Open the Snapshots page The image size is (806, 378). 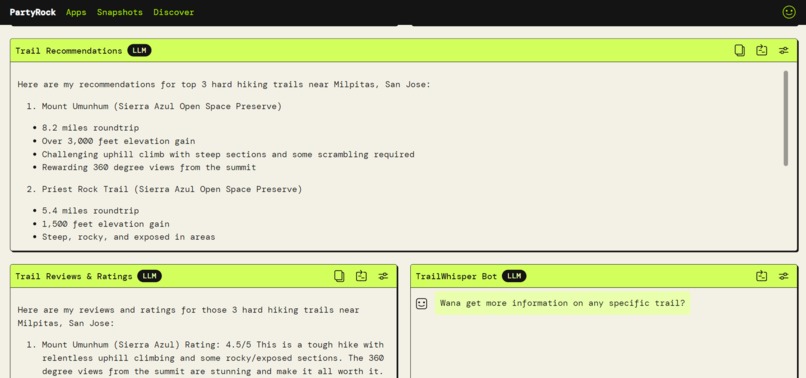[x=120, y=12]
